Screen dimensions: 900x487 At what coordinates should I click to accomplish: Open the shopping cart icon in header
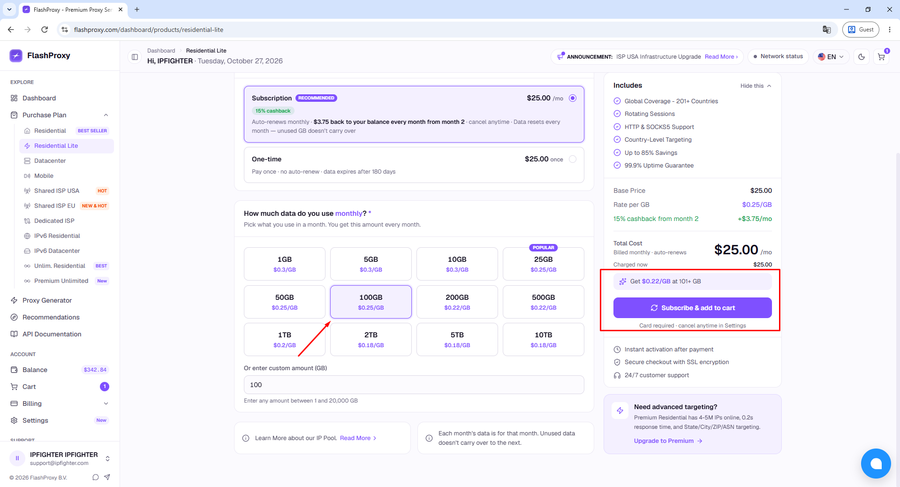[881, 57]
